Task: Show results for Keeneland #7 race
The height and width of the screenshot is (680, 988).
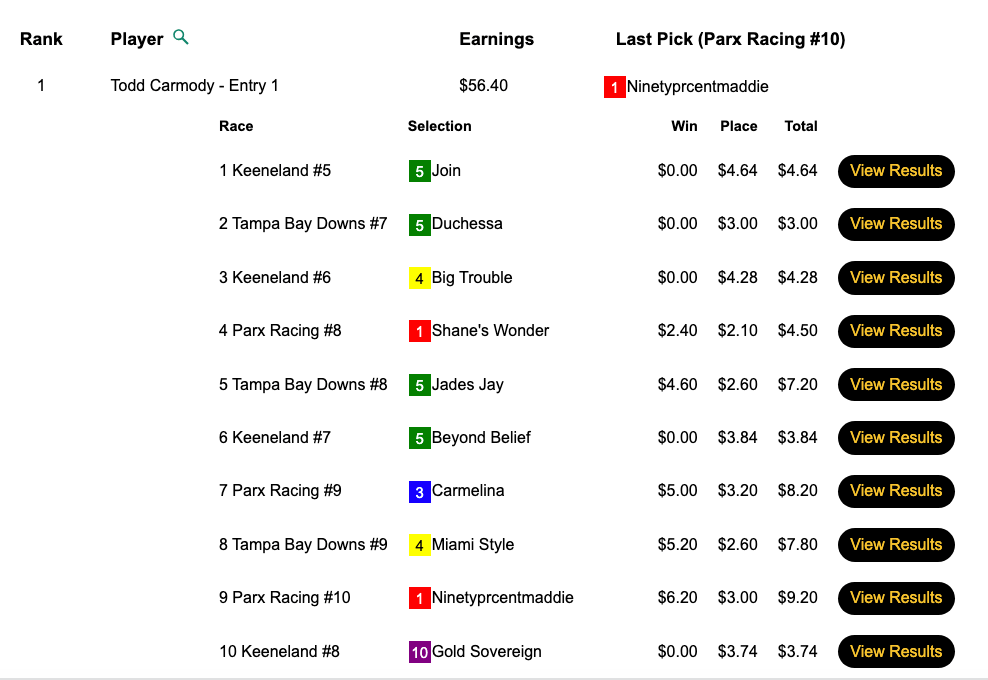Action: click(x=895, y=438)
